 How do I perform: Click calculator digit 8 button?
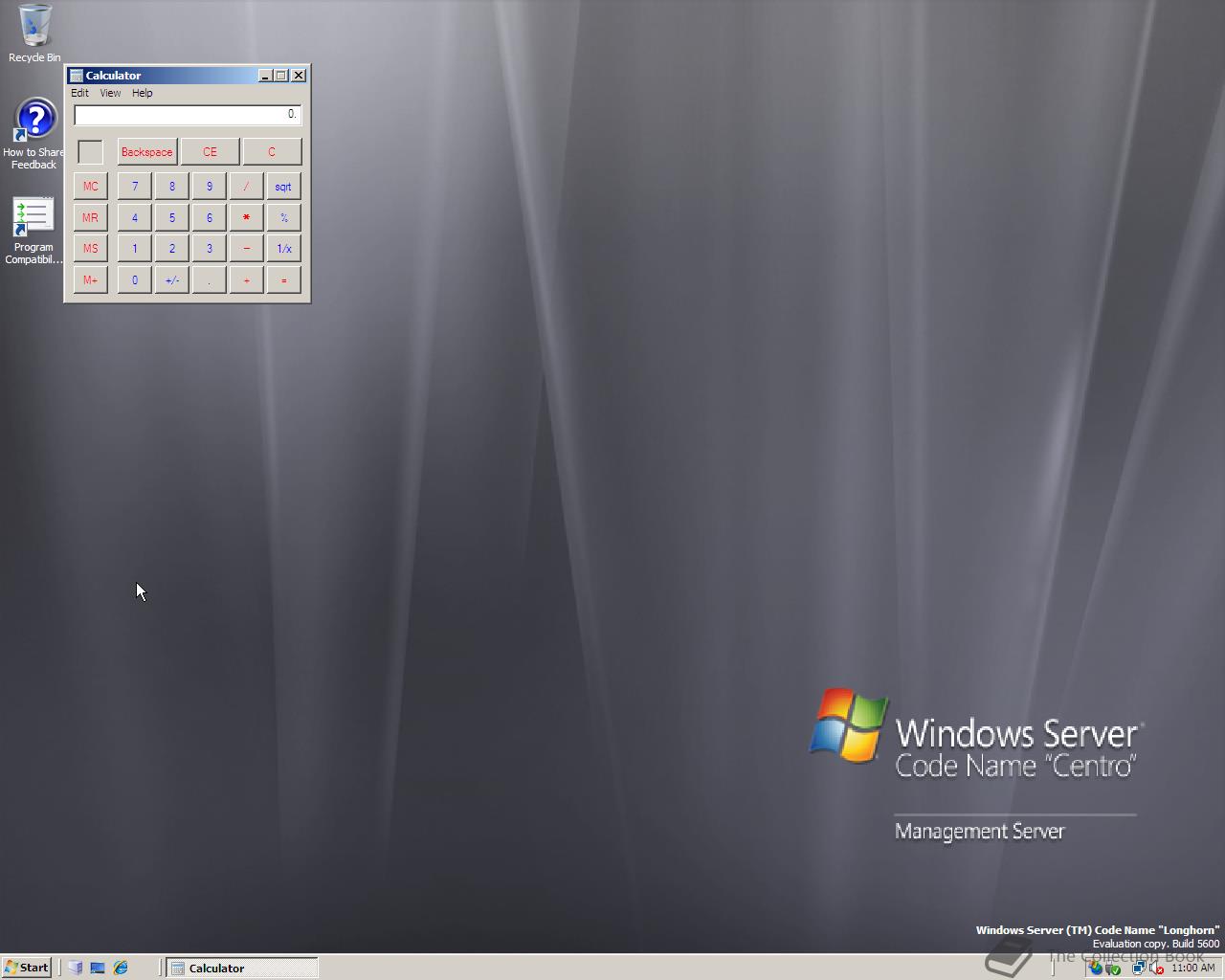(x=172, y=186)
